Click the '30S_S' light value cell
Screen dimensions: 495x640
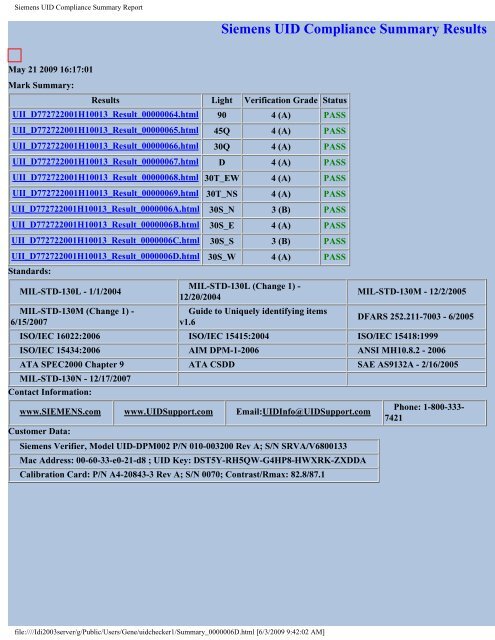pyautogui.click(x=222, y=241)
